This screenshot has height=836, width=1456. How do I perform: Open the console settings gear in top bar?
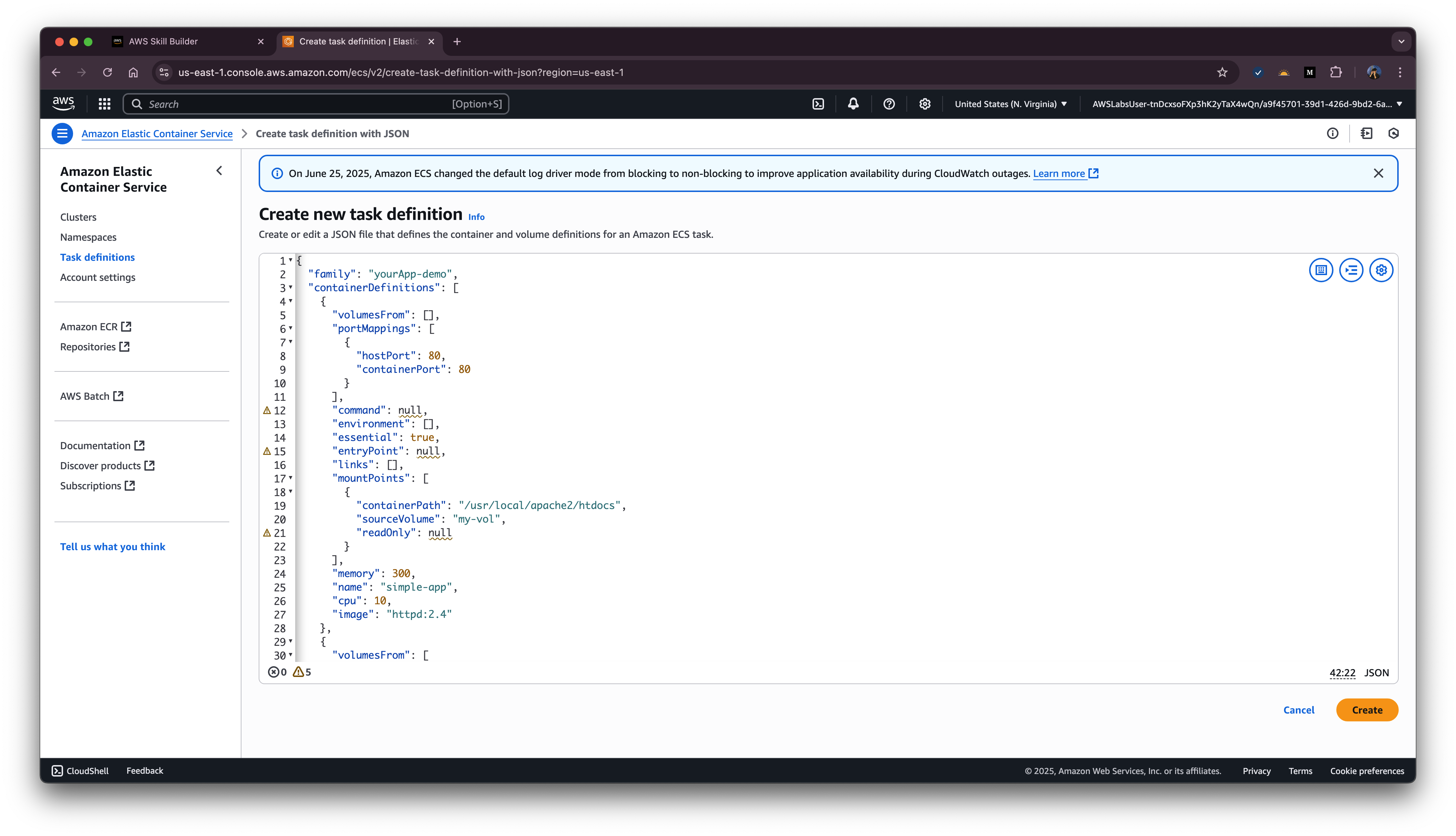(x=924, y=104)
